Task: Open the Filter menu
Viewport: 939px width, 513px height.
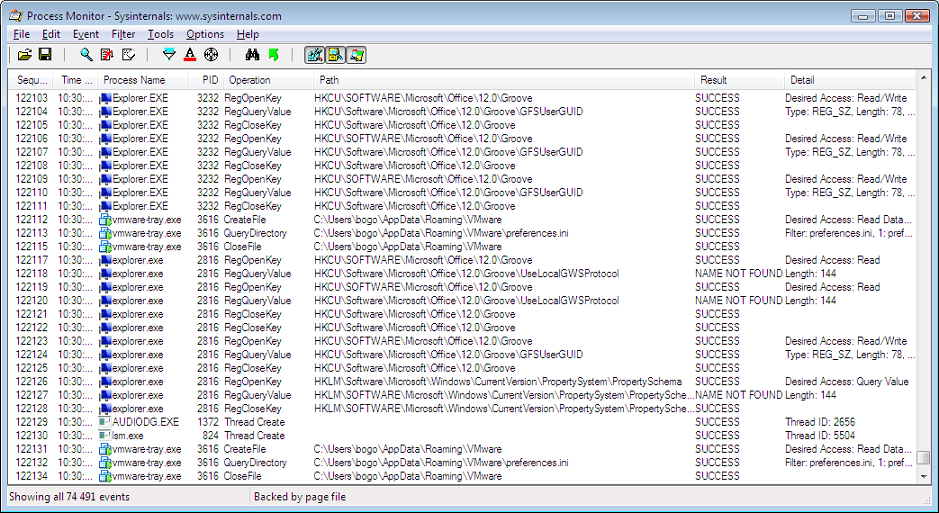Action: 123,34
